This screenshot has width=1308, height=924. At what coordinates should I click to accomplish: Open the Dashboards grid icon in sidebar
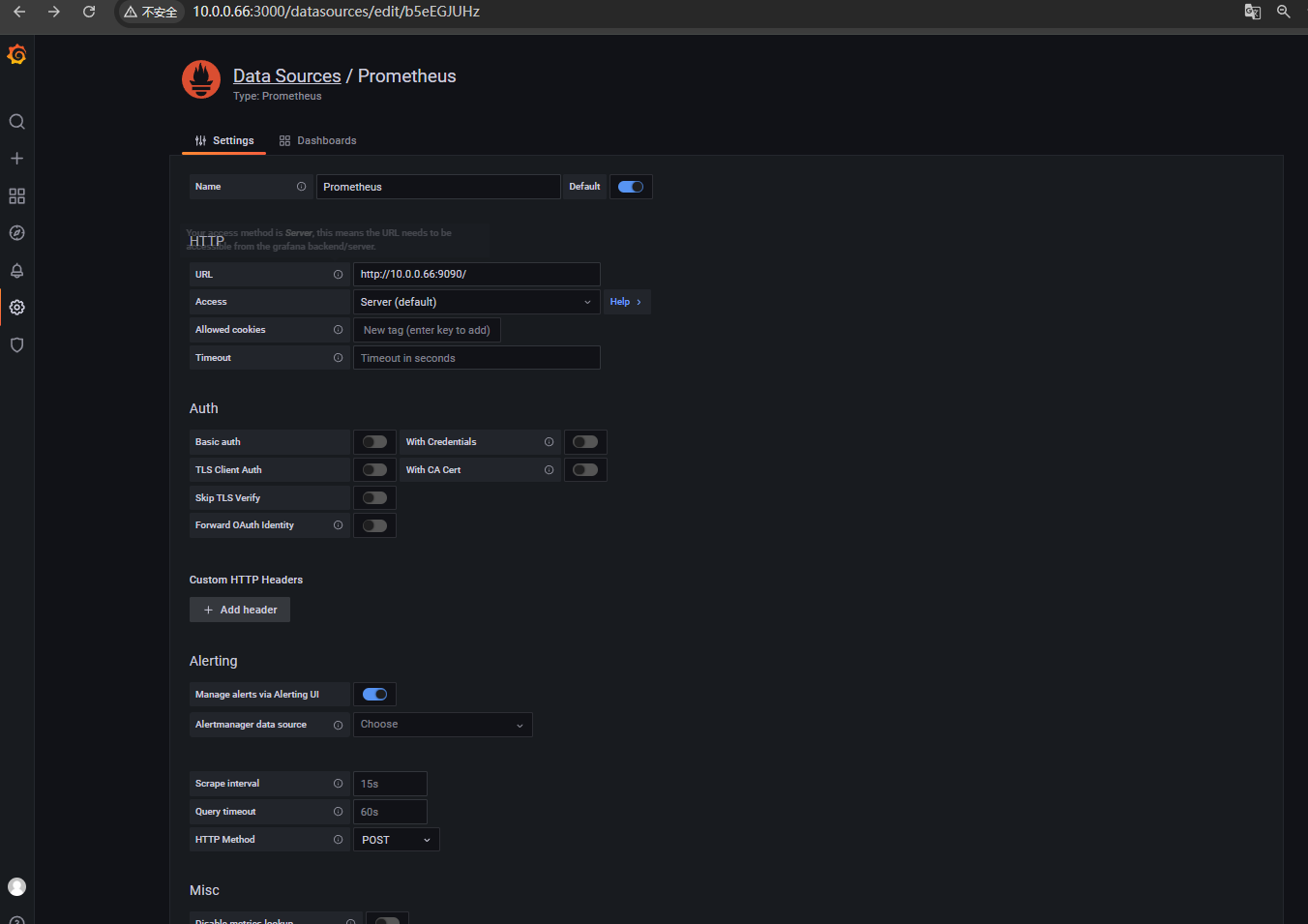point(16,196)
